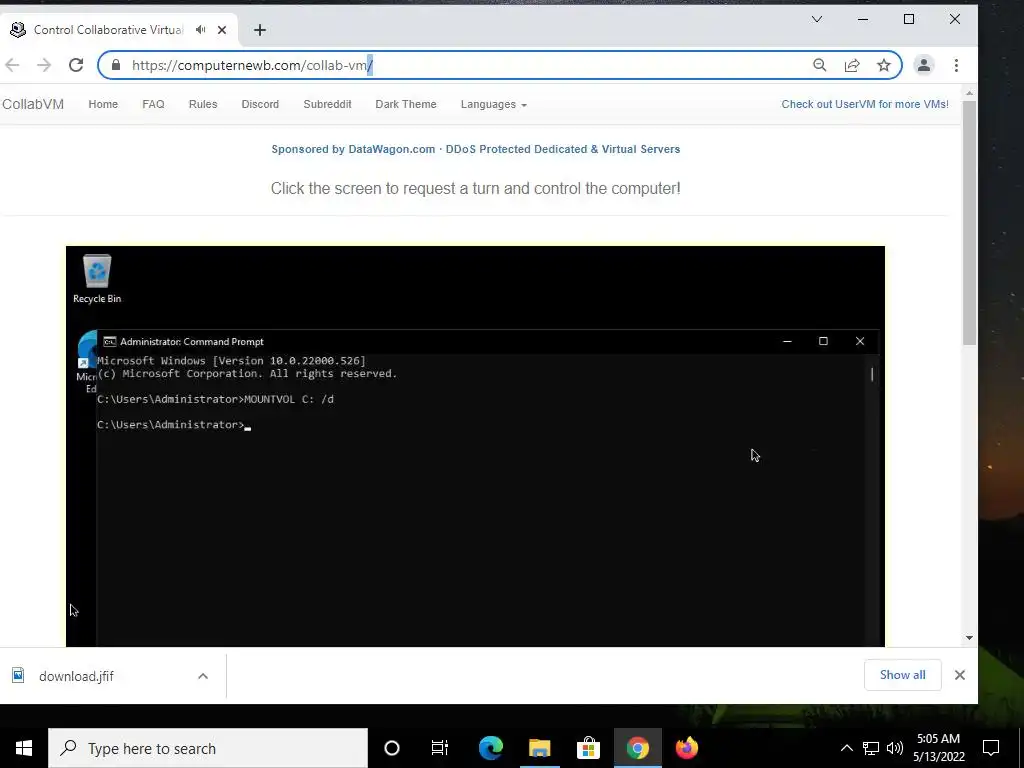
Task: Open the Rules page
Action: pyautogui.click(x=203, y=104)
